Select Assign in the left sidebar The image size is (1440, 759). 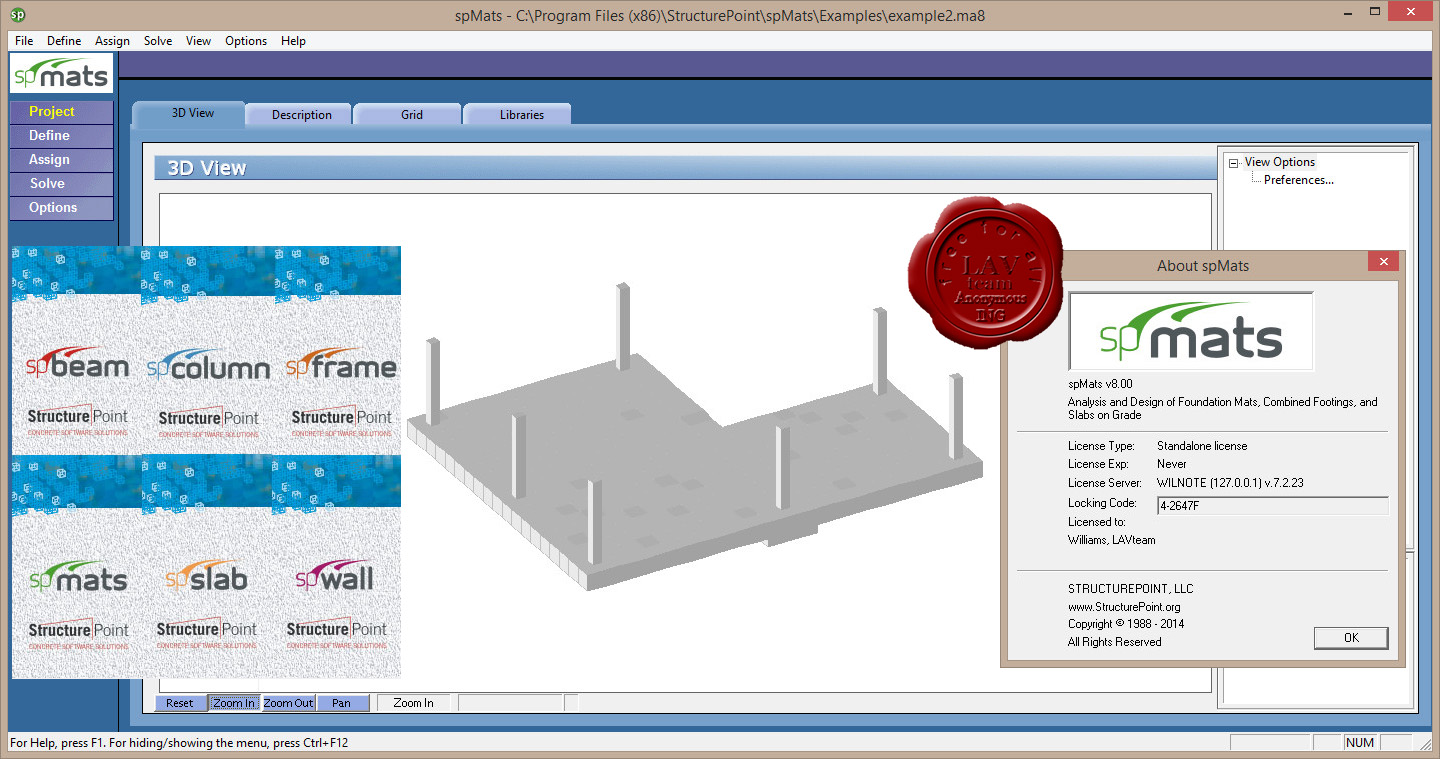[x=61, y=160]
